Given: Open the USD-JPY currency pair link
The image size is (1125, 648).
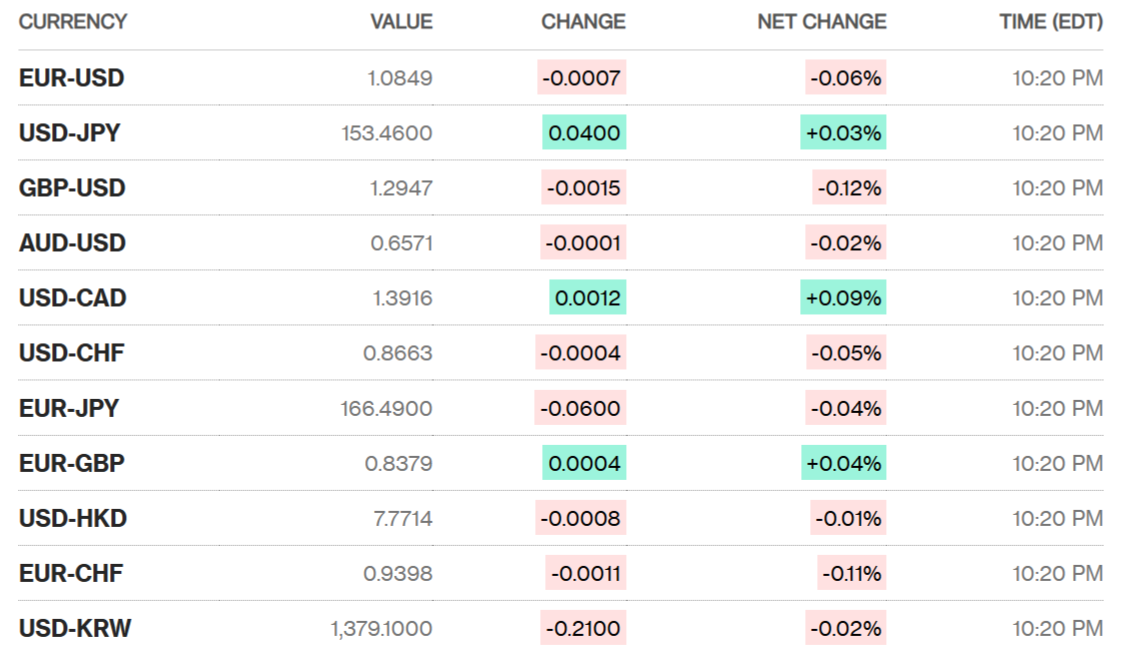Looking at the screenshot, I should (x=69, y=133).
